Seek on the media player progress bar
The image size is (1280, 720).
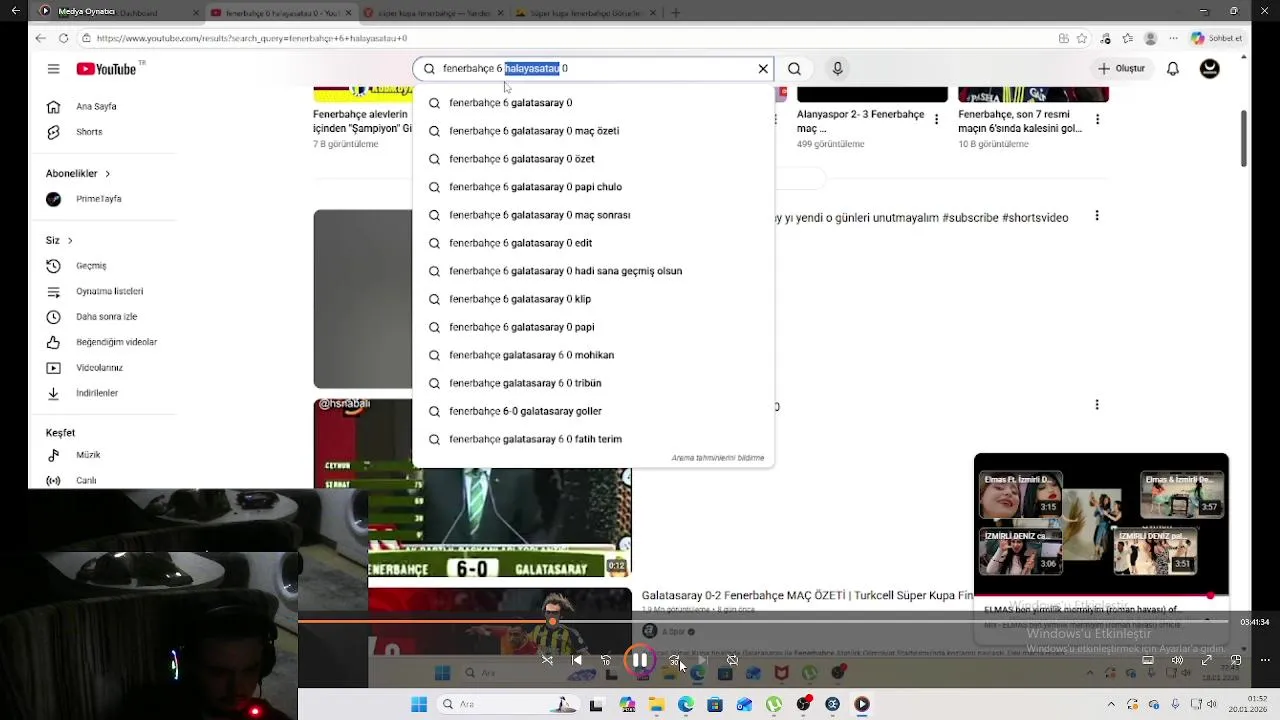click(765, 622)
